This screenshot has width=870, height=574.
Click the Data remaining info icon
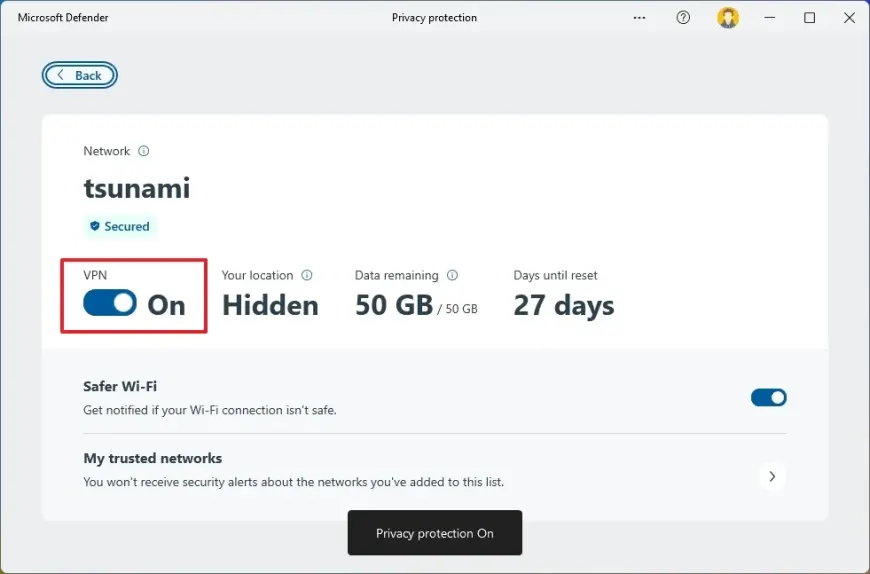pos(452,275)
